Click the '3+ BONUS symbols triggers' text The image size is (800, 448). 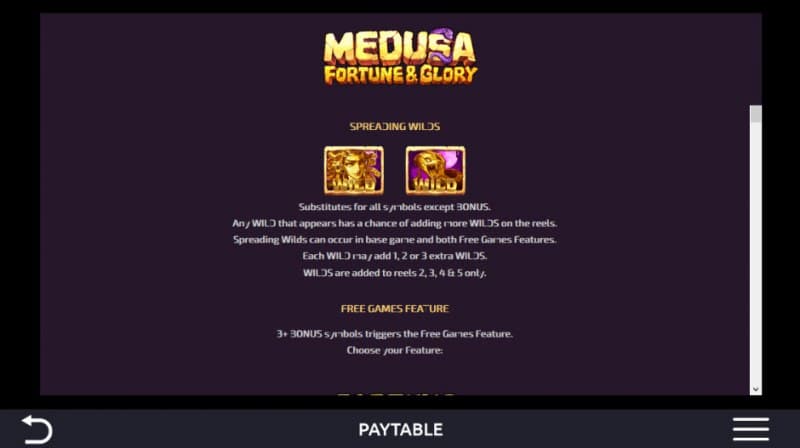click(x=394, y=334)
